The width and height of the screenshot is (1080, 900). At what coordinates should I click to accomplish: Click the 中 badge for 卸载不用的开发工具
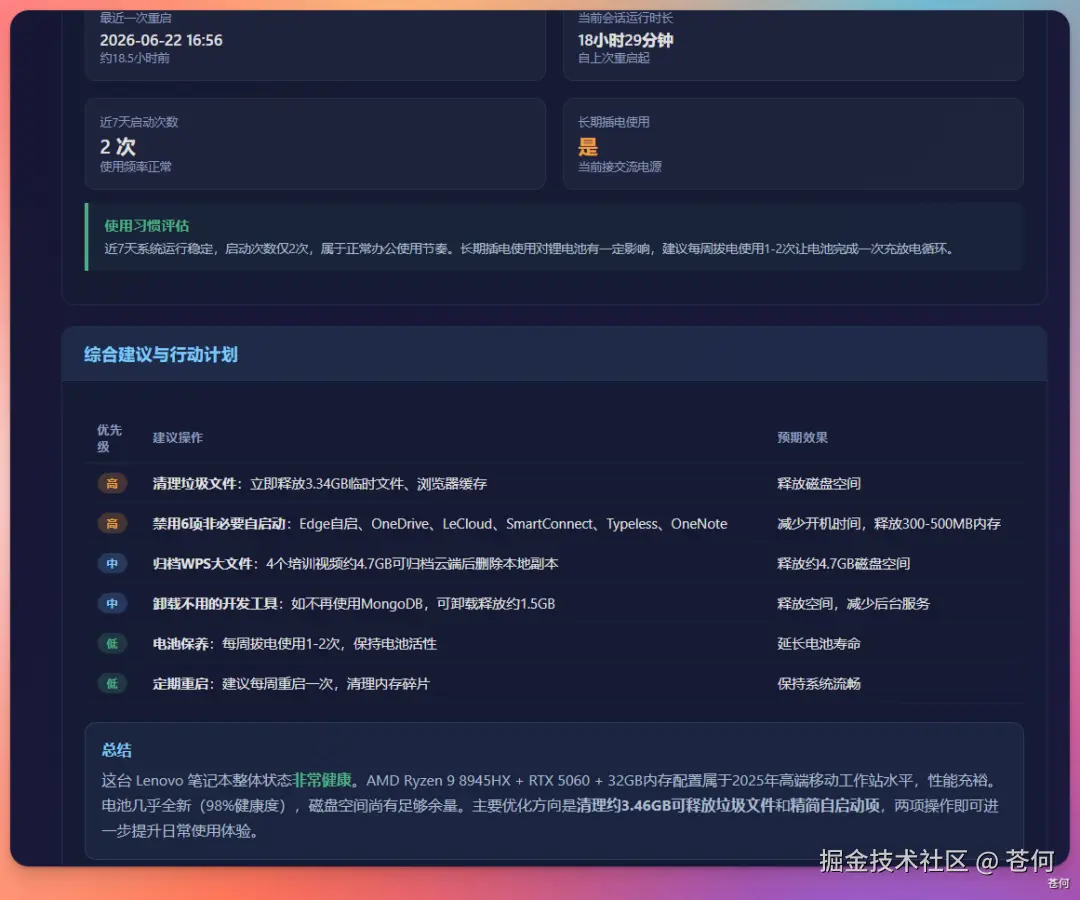click(x=112, y=603)
